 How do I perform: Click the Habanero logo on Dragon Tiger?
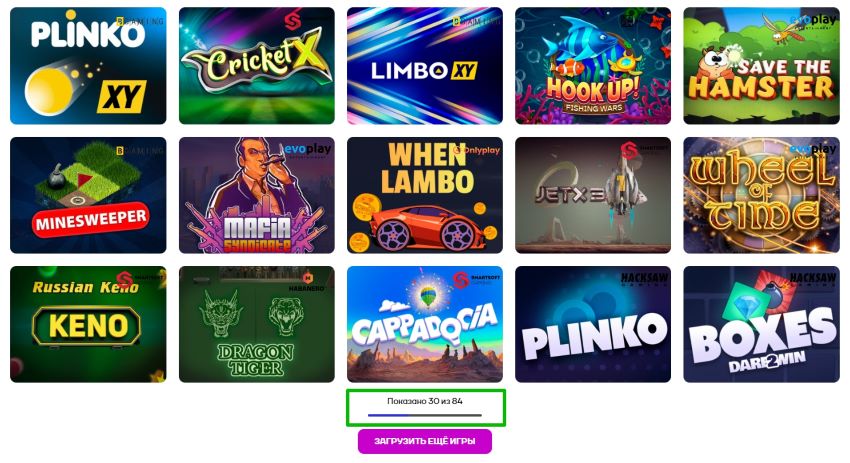tap(307, 281)
